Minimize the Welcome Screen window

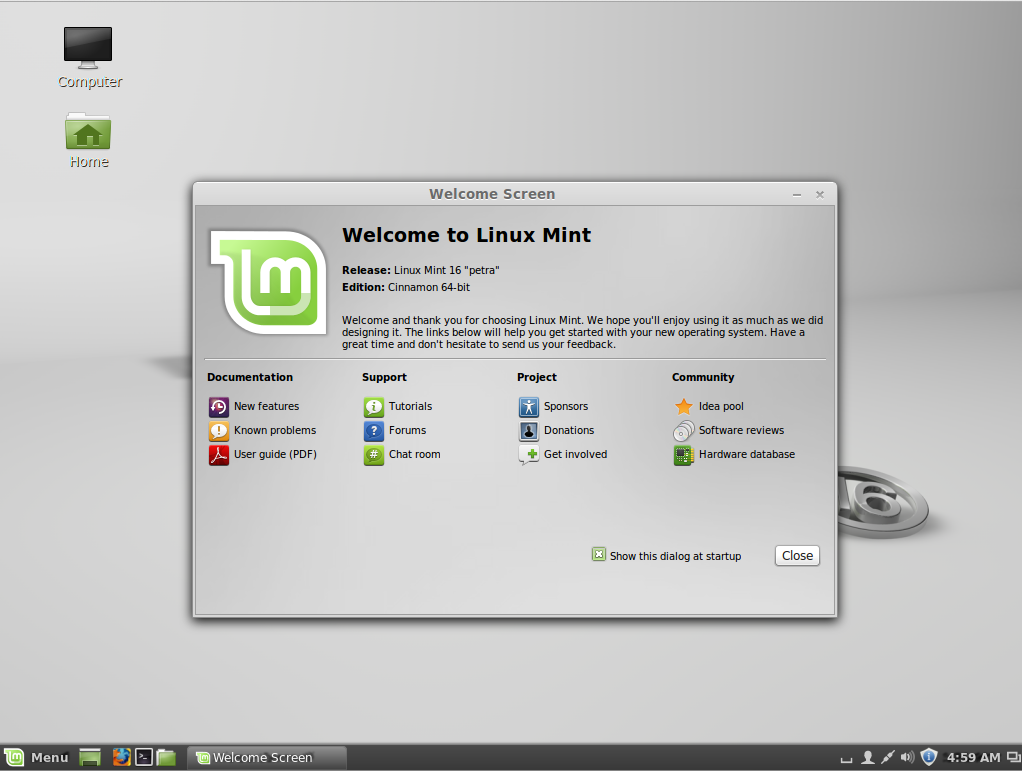point(796,194)
